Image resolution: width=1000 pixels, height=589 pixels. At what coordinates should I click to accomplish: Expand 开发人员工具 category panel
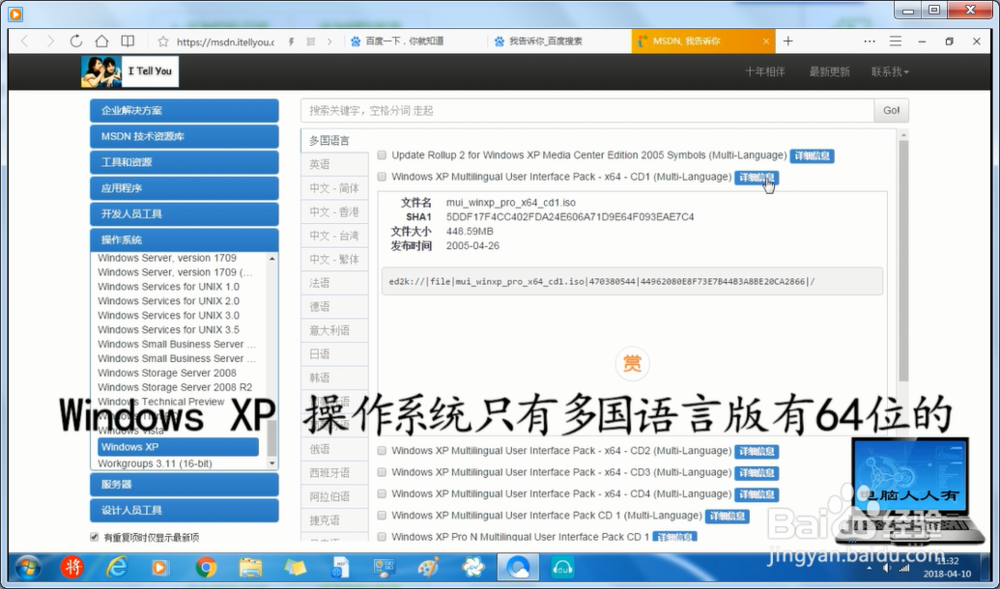184,214
